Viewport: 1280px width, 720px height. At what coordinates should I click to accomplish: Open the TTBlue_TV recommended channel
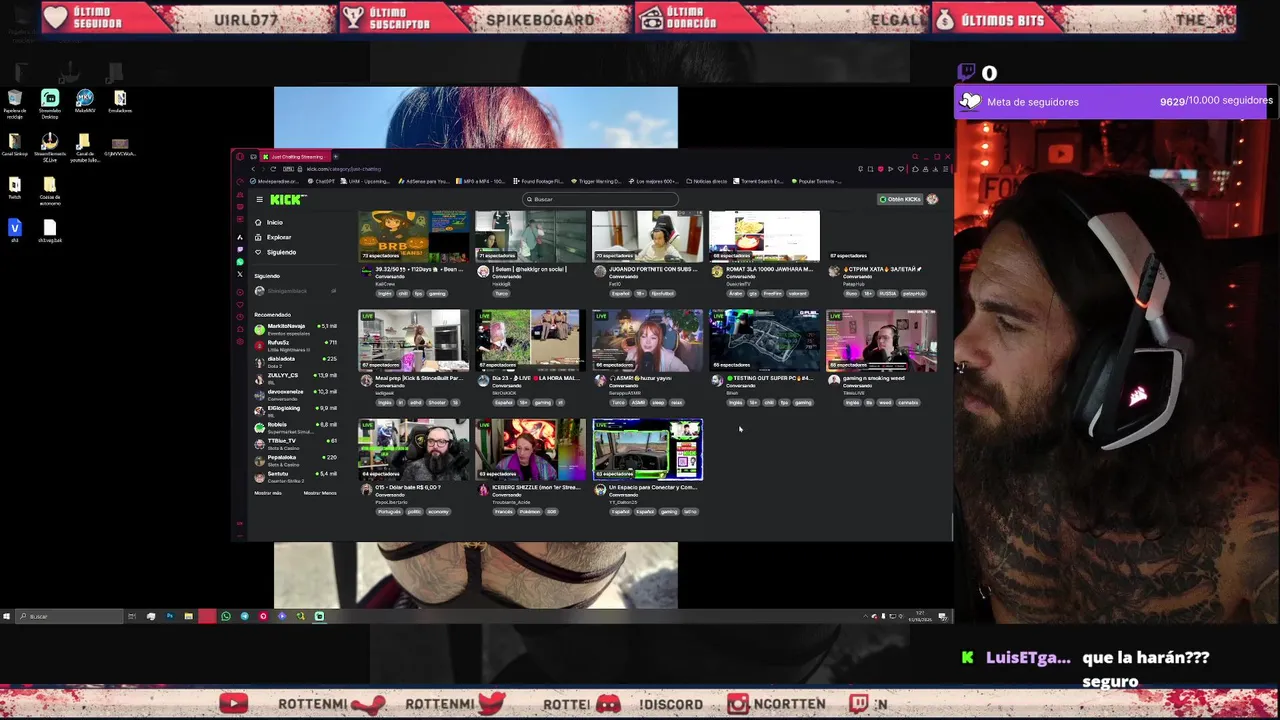295,443
